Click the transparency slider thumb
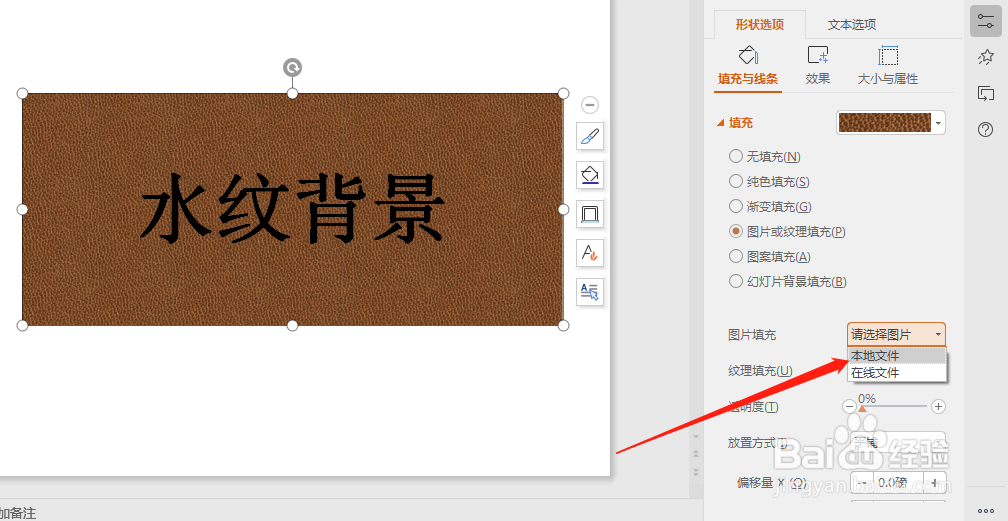 (862, 408)
